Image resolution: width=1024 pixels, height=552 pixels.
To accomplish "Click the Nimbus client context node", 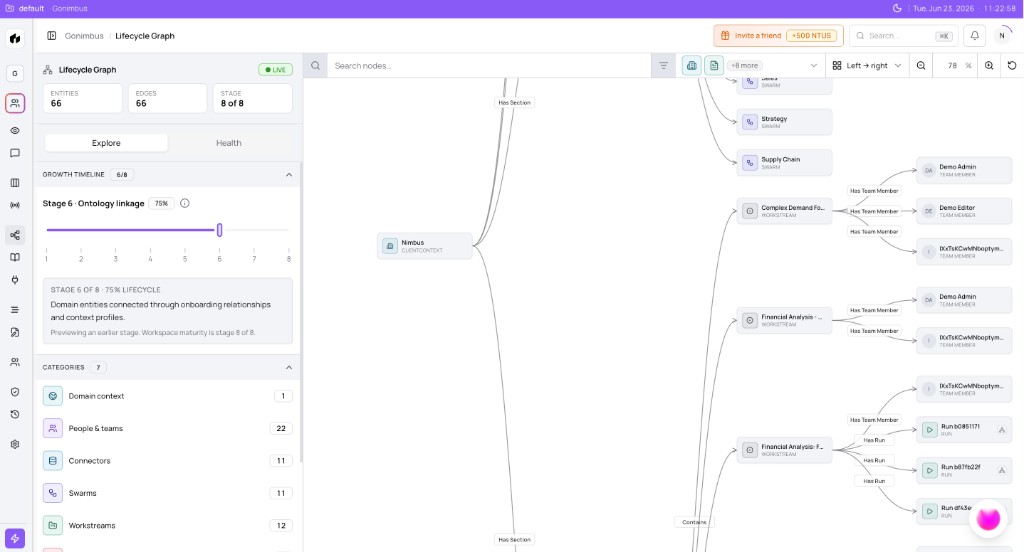I will (424, 246).
